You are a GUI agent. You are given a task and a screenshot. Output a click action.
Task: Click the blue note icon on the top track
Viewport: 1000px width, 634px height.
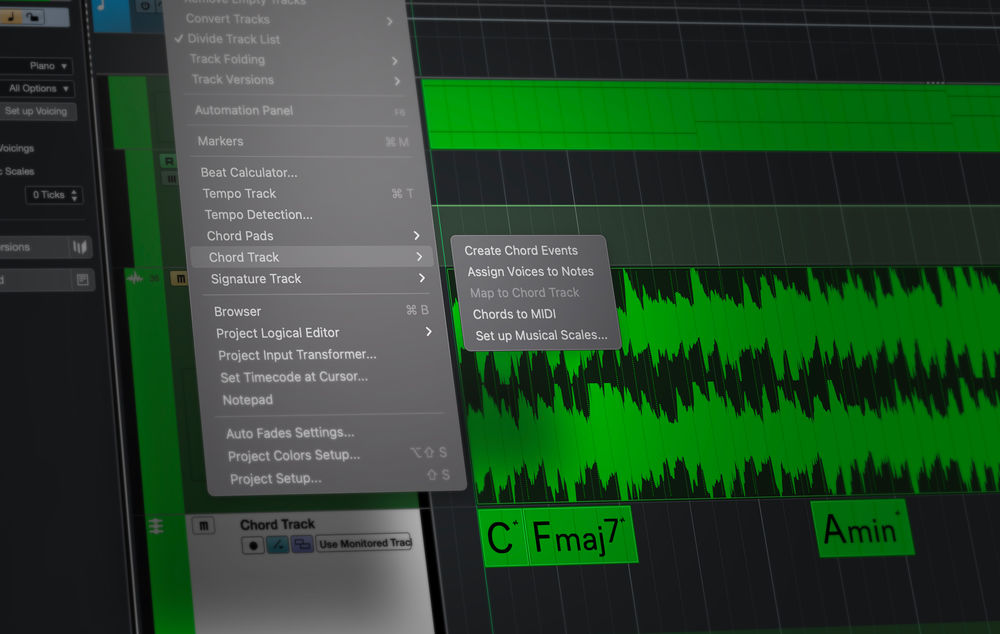coord(101,6)
